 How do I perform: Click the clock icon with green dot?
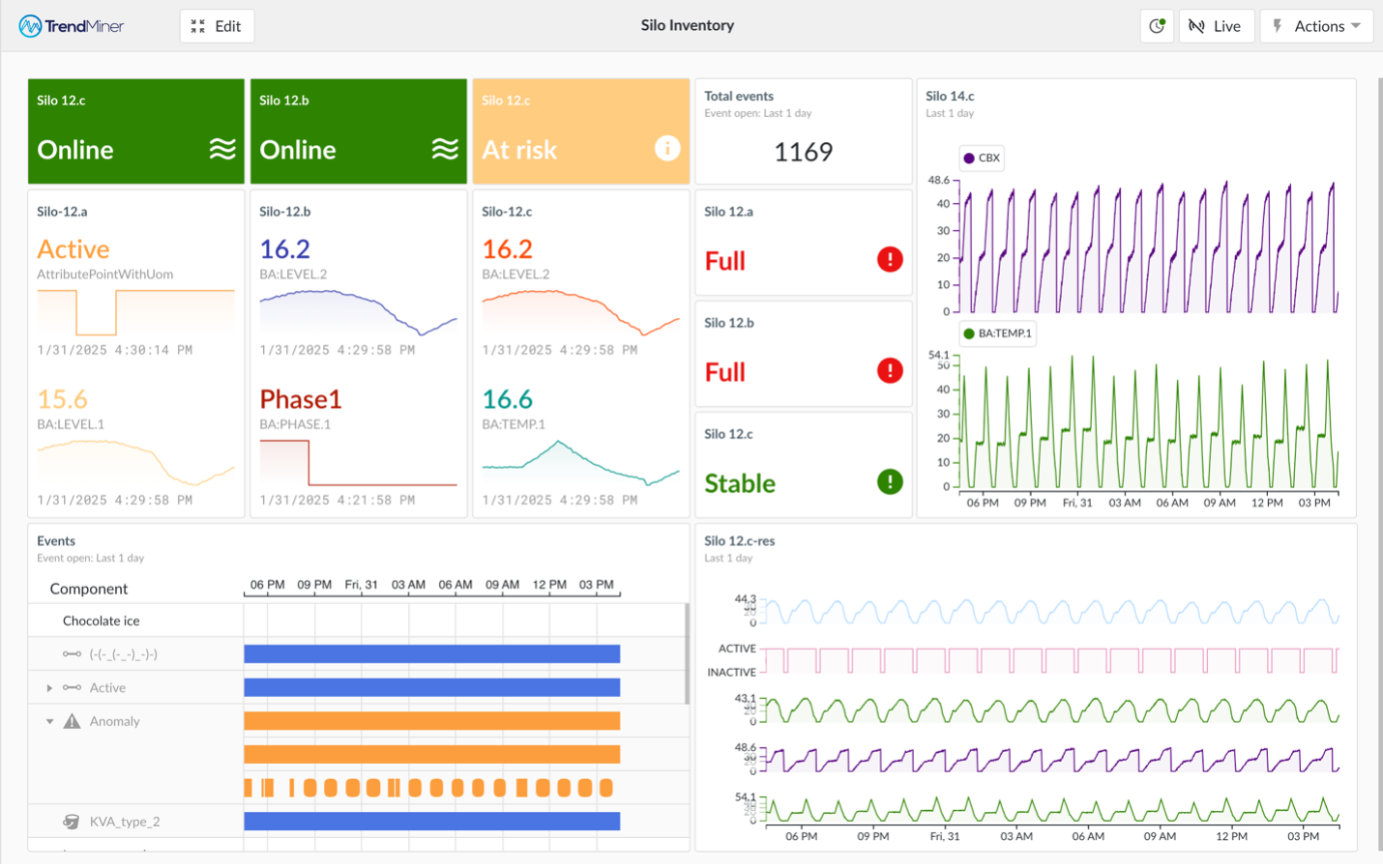point(1157,26)
